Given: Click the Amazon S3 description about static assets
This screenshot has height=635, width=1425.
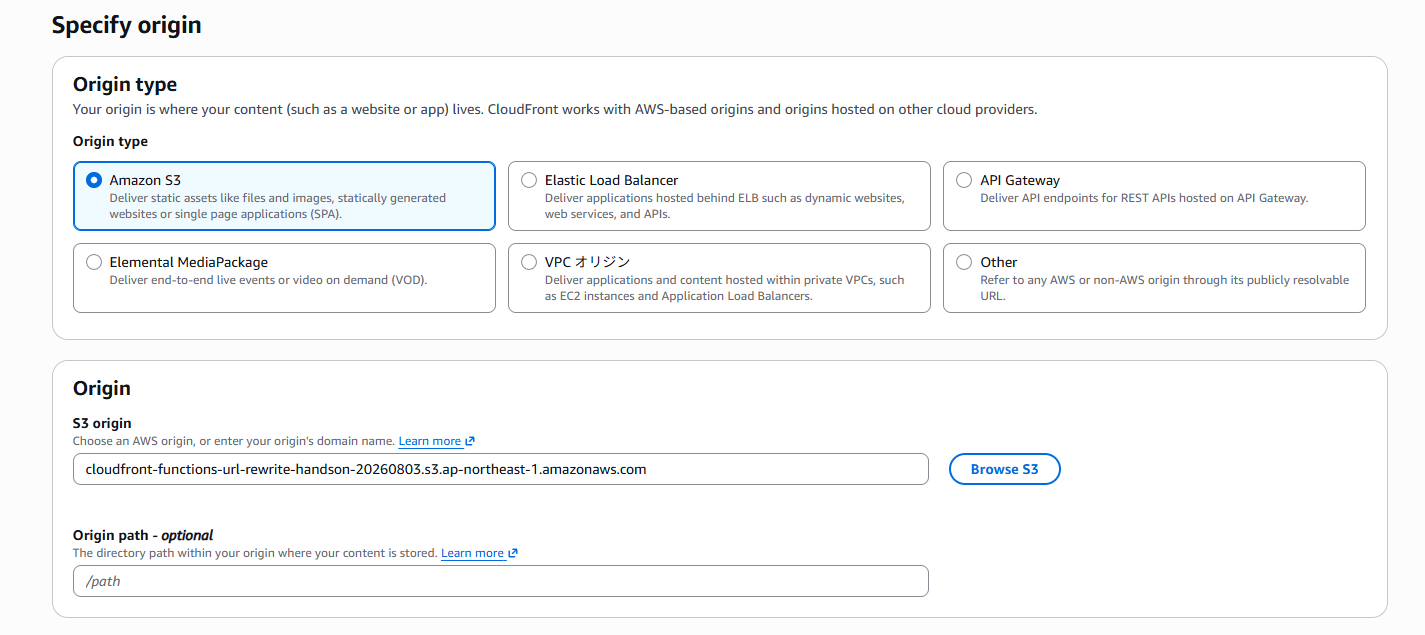Looking at the screenshot, I should [x=278, y=206].
